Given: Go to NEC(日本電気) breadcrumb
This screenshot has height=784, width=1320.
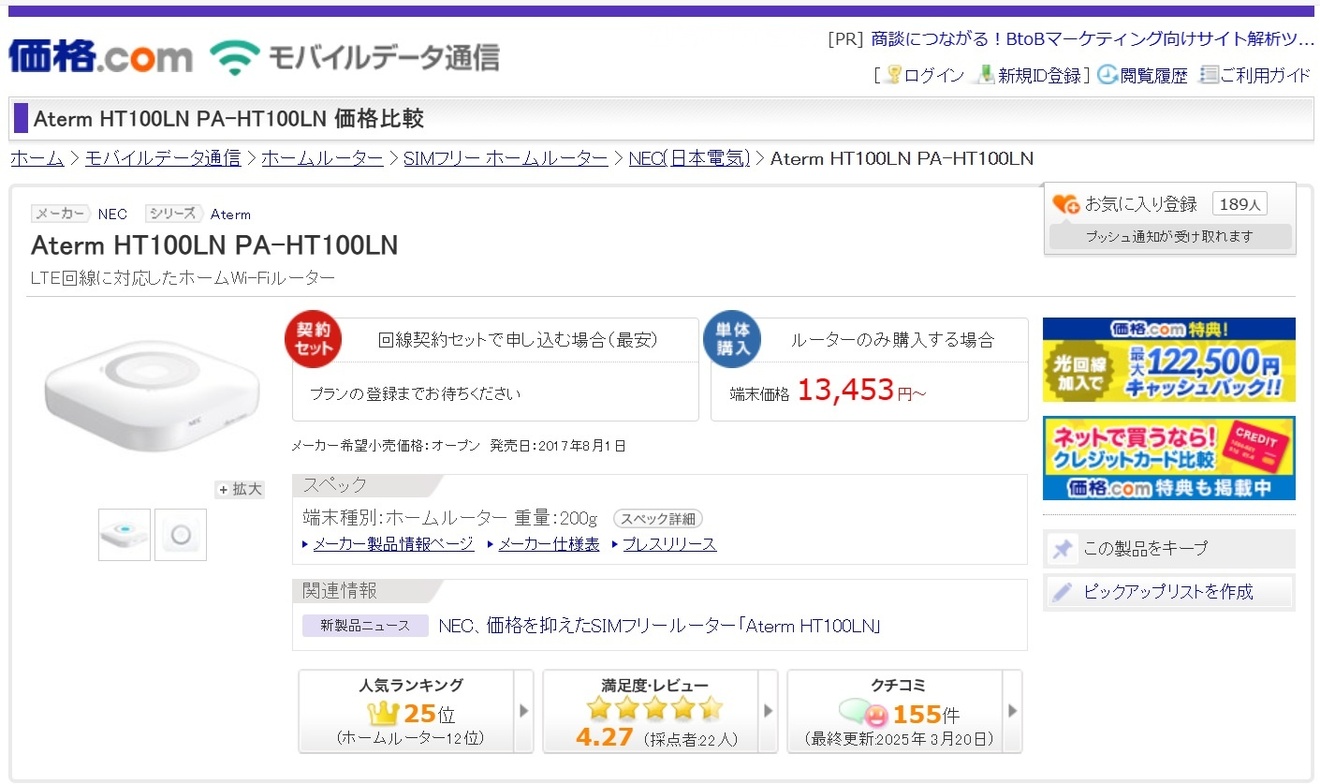Looking at the screenshot, I should [689, 158].
